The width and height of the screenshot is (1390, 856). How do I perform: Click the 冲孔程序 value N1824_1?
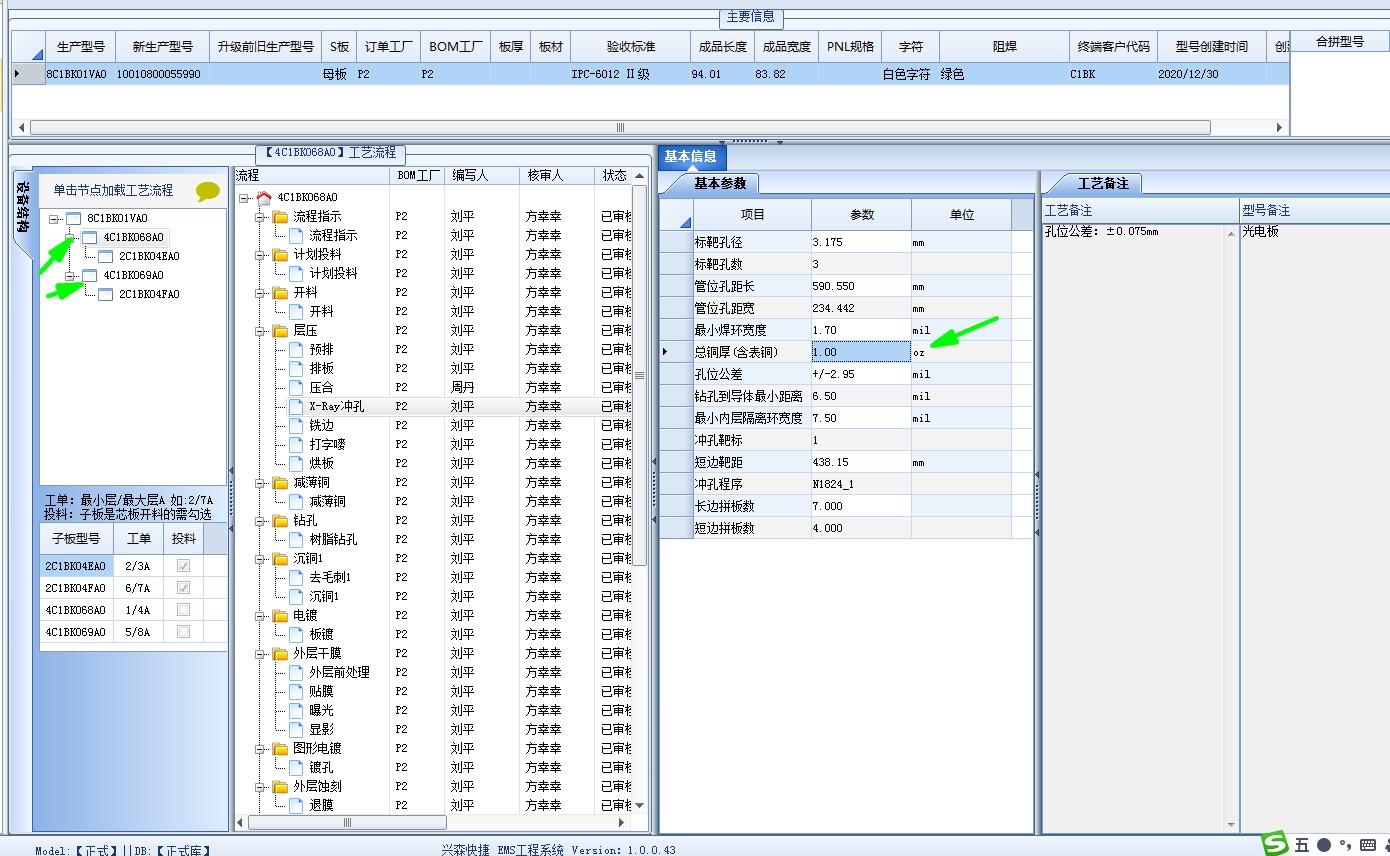pos(861,484)
